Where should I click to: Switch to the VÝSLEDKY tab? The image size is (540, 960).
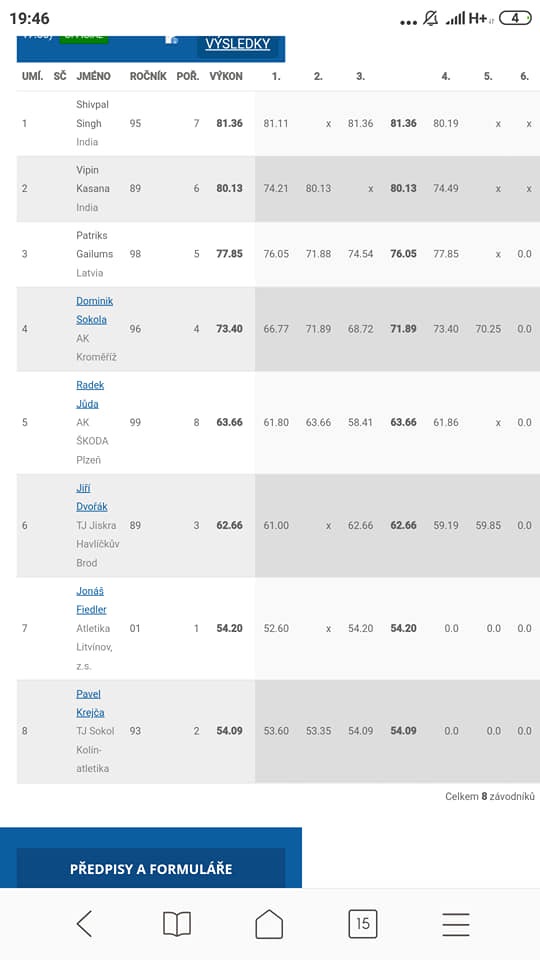pos(238,44)
